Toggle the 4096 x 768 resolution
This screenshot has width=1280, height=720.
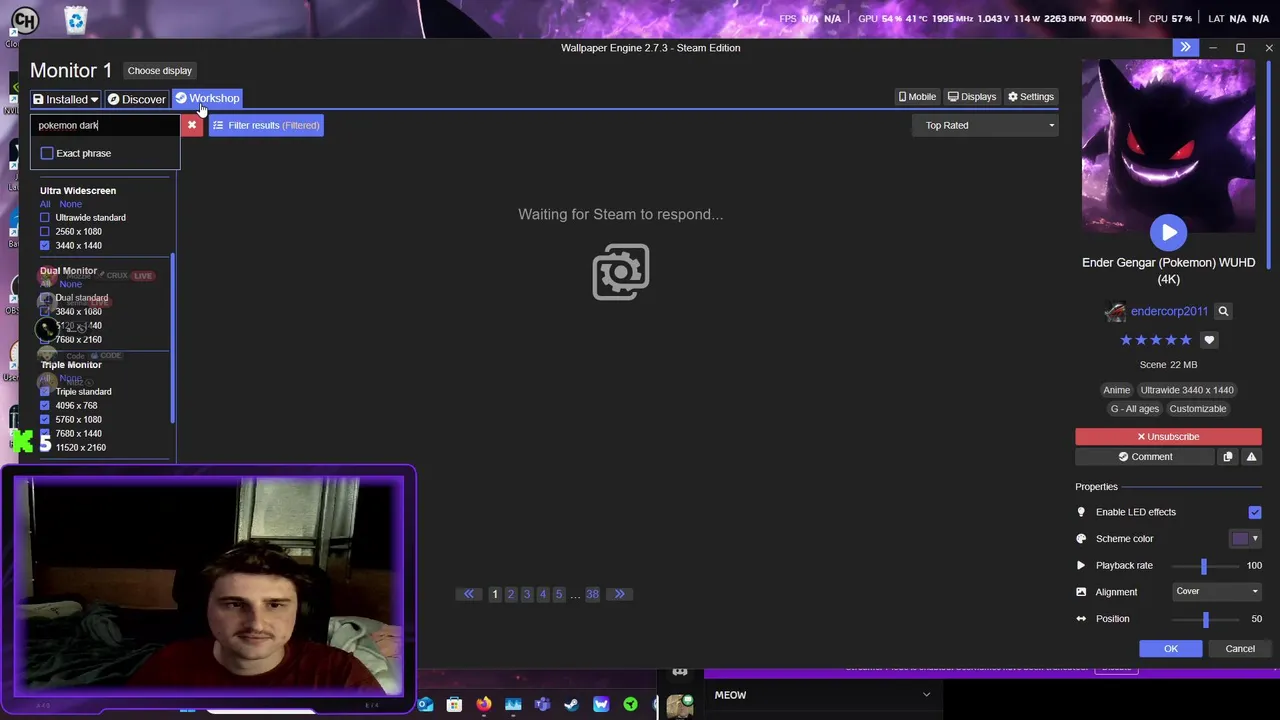click(x=45, y=405)
